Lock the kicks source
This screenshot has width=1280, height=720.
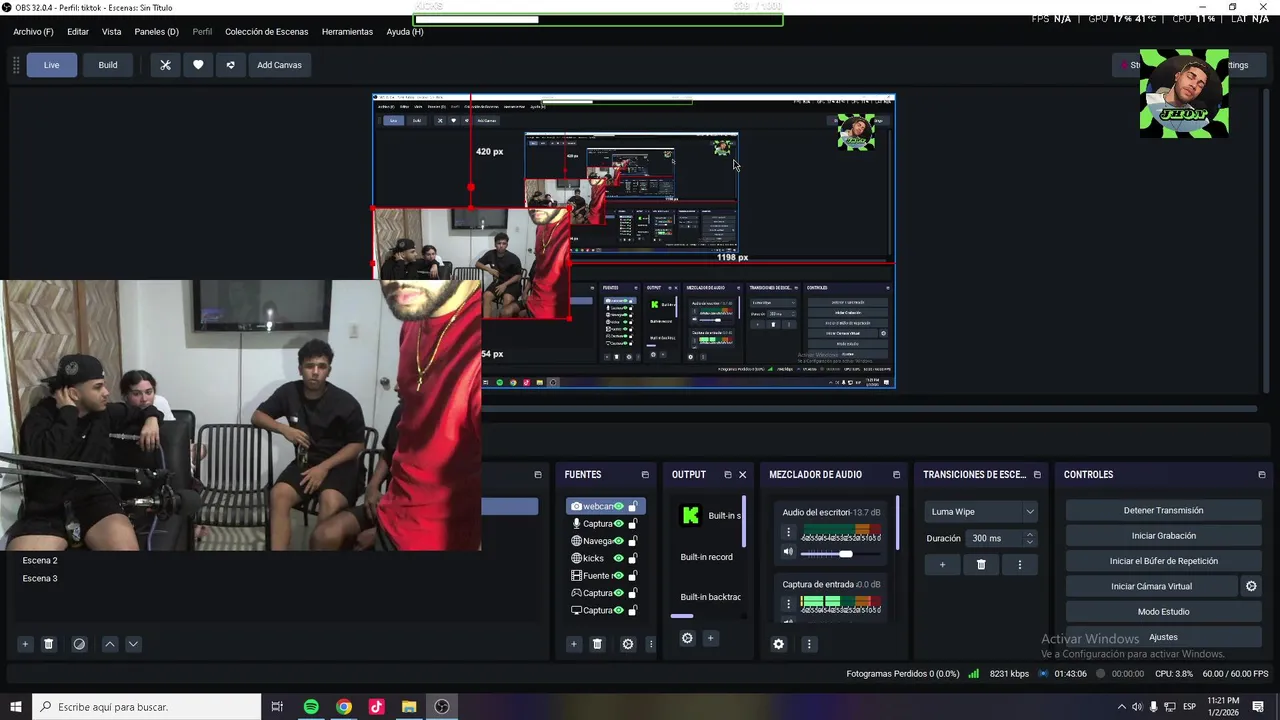coord(633,558)
